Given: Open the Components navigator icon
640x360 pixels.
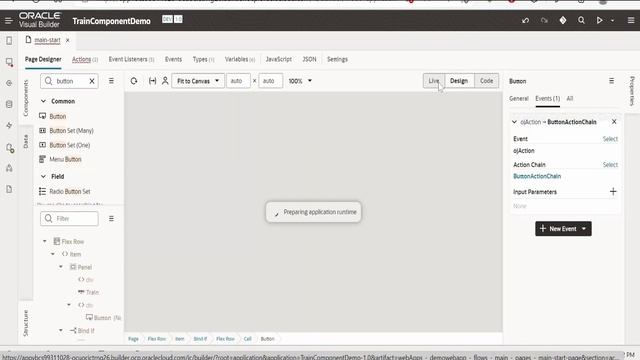Looking at the screenshot, I should pyautogui.click(x=9, y=147).
